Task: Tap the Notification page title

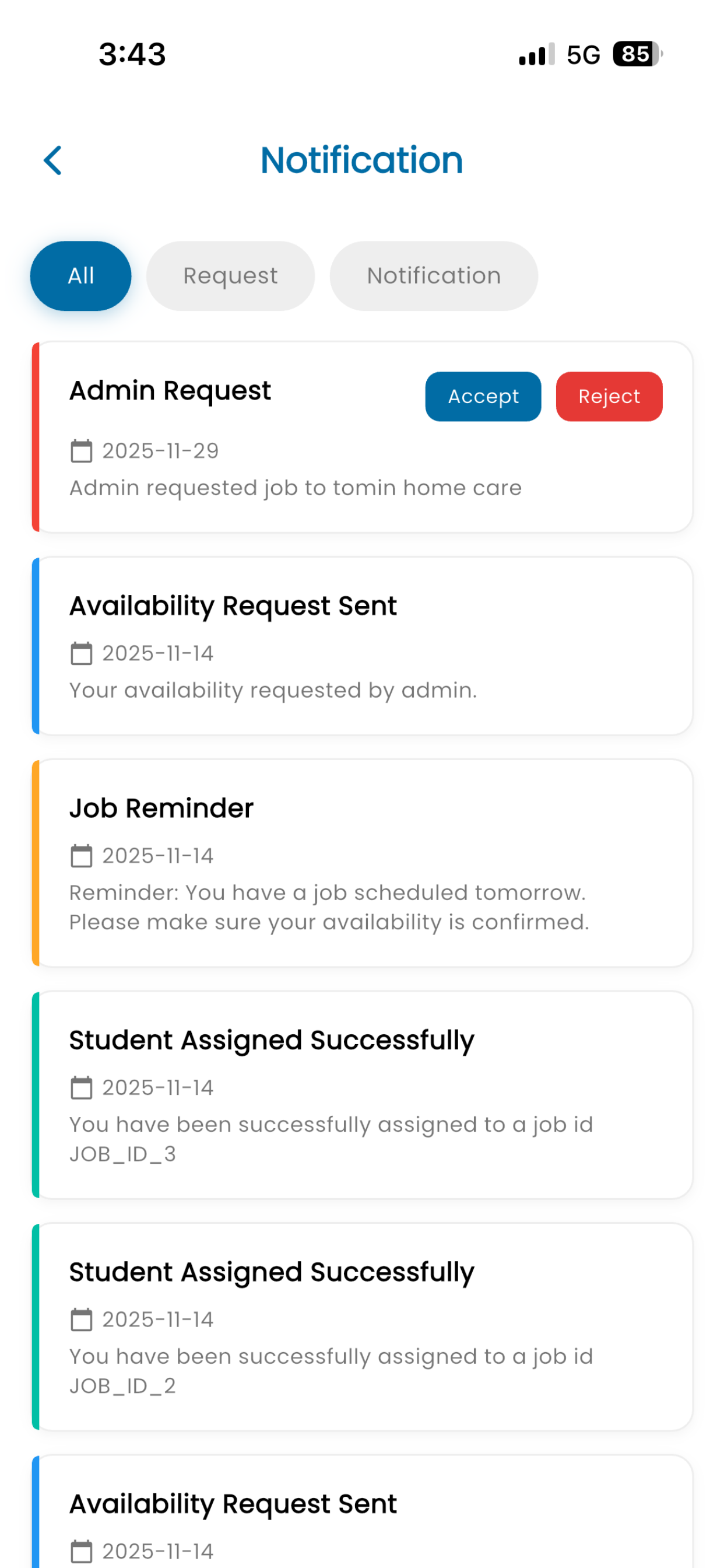Action: (362, 160)
